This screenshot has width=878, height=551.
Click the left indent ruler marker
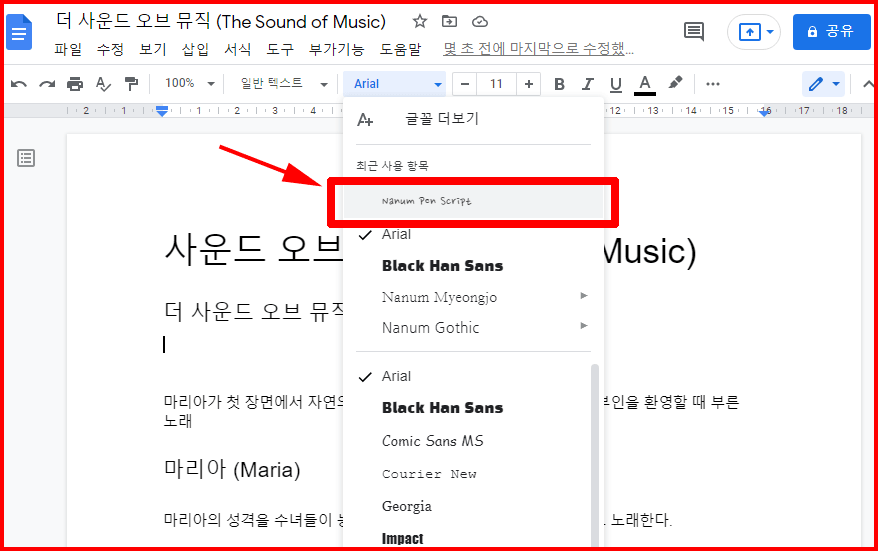point(162,111)
